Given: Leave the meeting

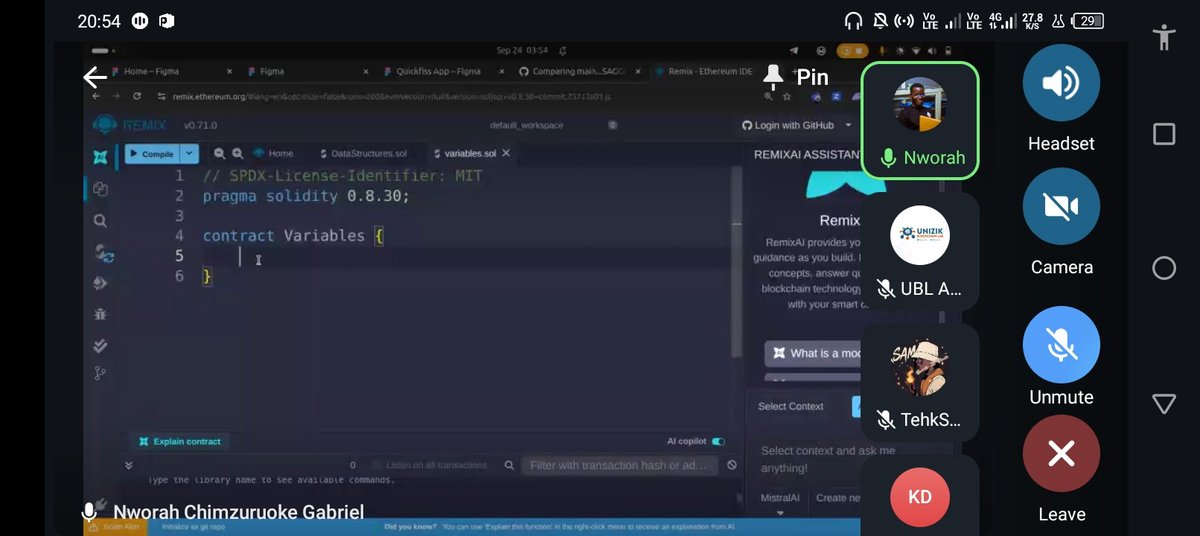Looking at the screenshot, I should point(1061,454).
